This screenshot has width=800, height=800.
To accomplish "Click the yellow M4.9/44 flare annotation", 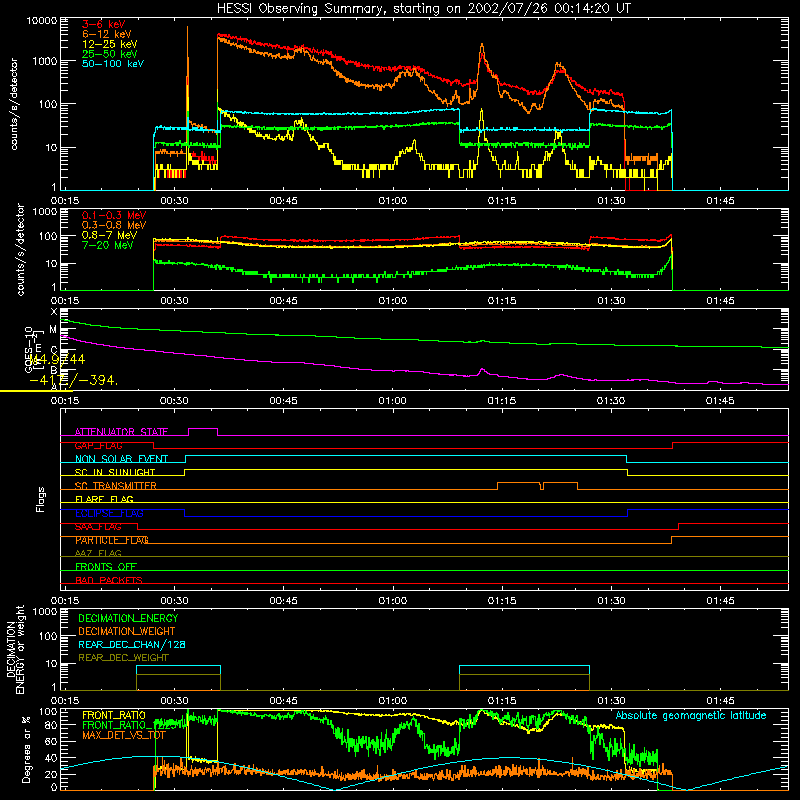I will click(57, 360).
